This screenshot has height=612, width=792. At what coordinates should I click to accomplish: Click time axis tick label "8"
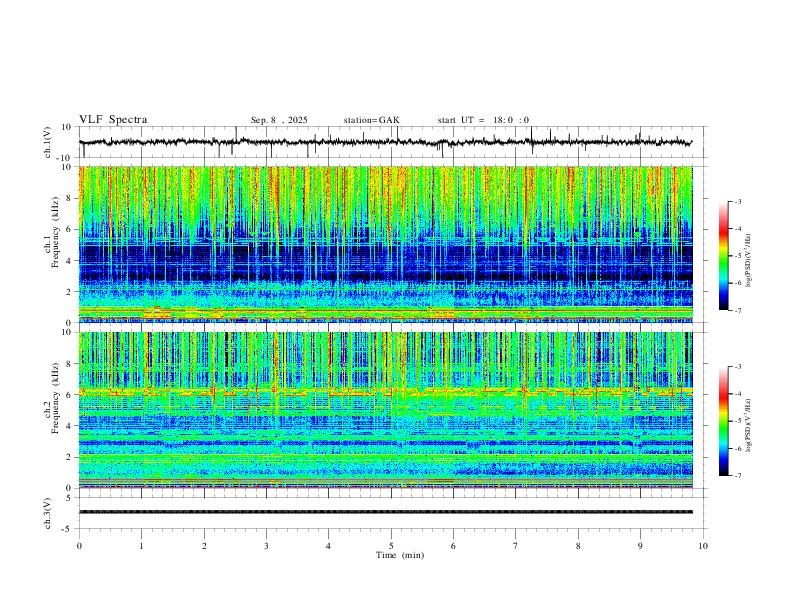tap(578, 546)
